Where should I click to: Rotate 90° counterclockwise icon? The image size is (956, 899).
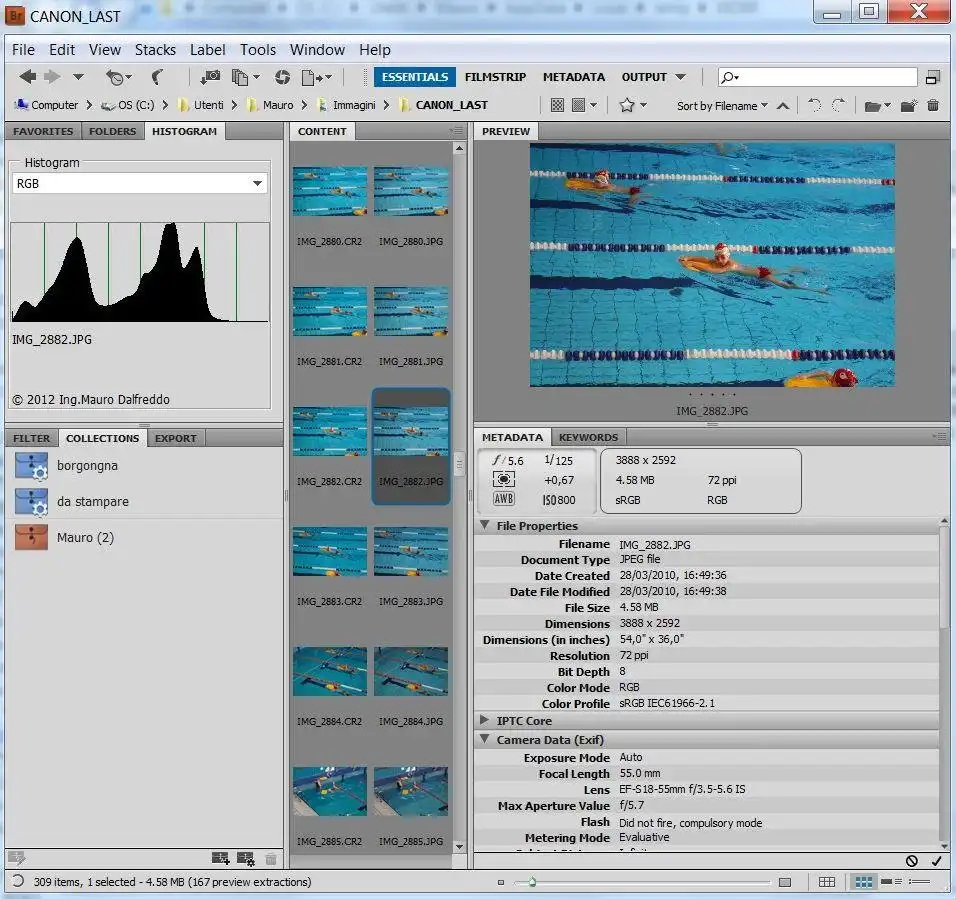pos(815,105)
